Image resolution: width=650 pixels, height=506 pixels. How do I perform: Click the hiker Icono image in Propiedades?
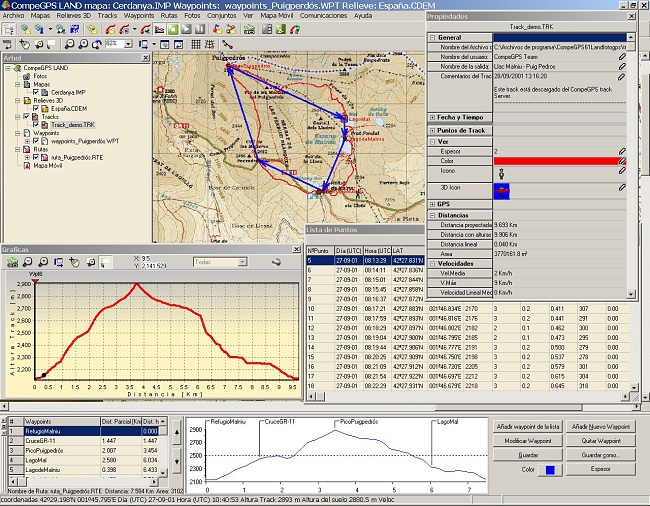(501, 174)
